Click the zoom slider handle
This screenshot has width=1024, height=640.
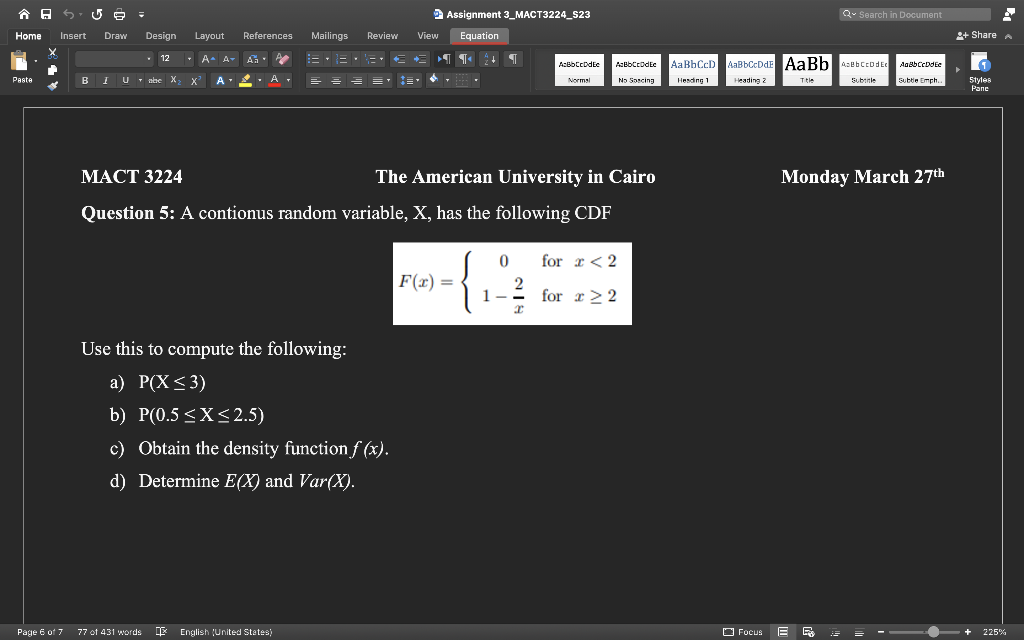click(x=933, y=632)
